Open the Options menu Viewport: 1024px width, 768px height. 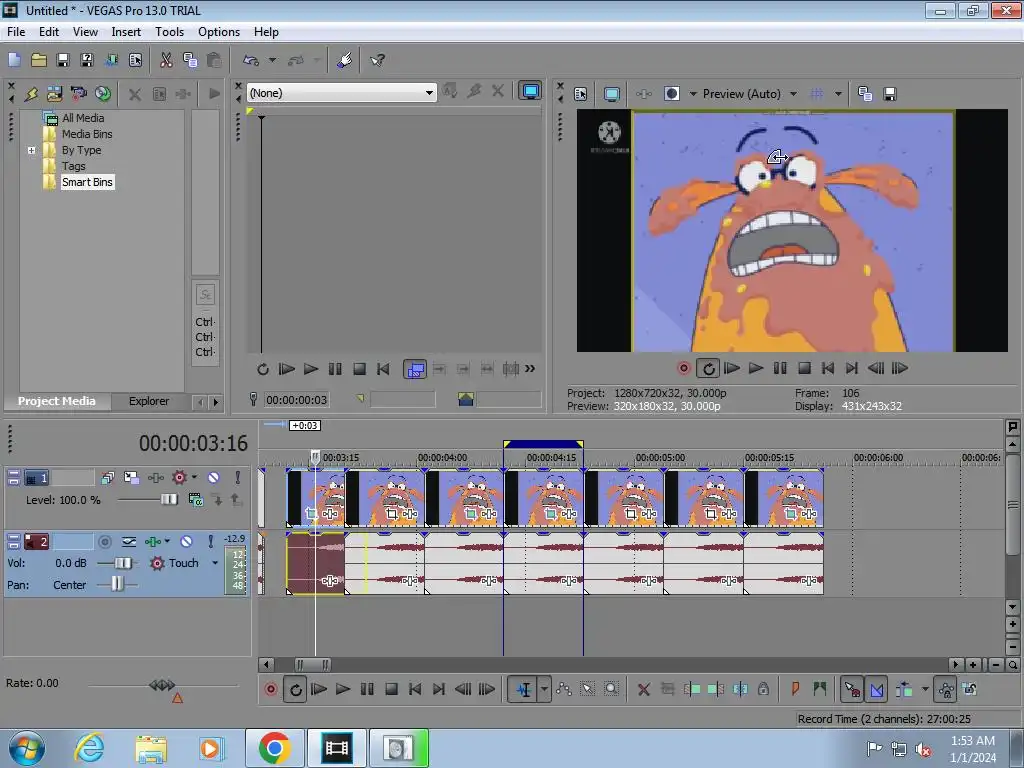coord(219,31)
